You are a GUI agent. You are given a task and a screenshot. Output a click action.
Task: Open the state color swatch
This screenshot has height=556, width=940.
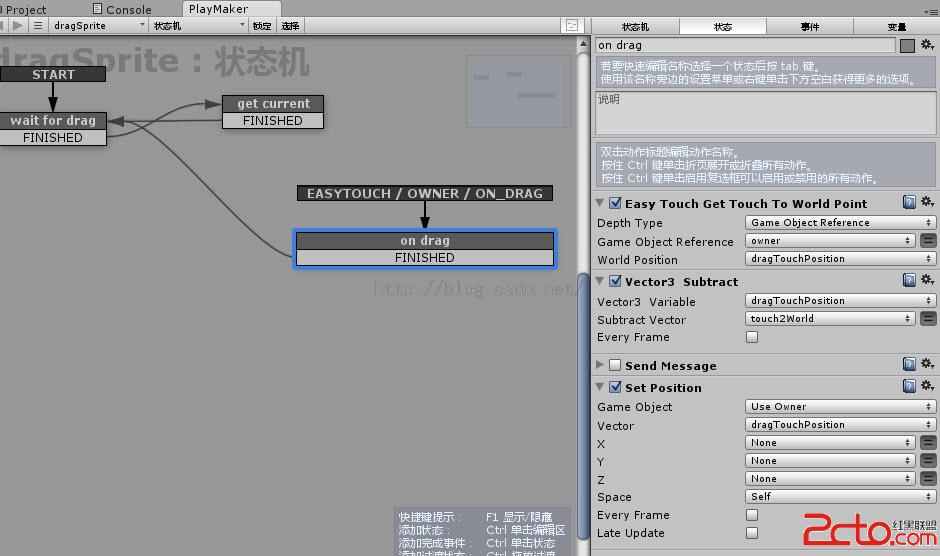(x=907, y=46)
